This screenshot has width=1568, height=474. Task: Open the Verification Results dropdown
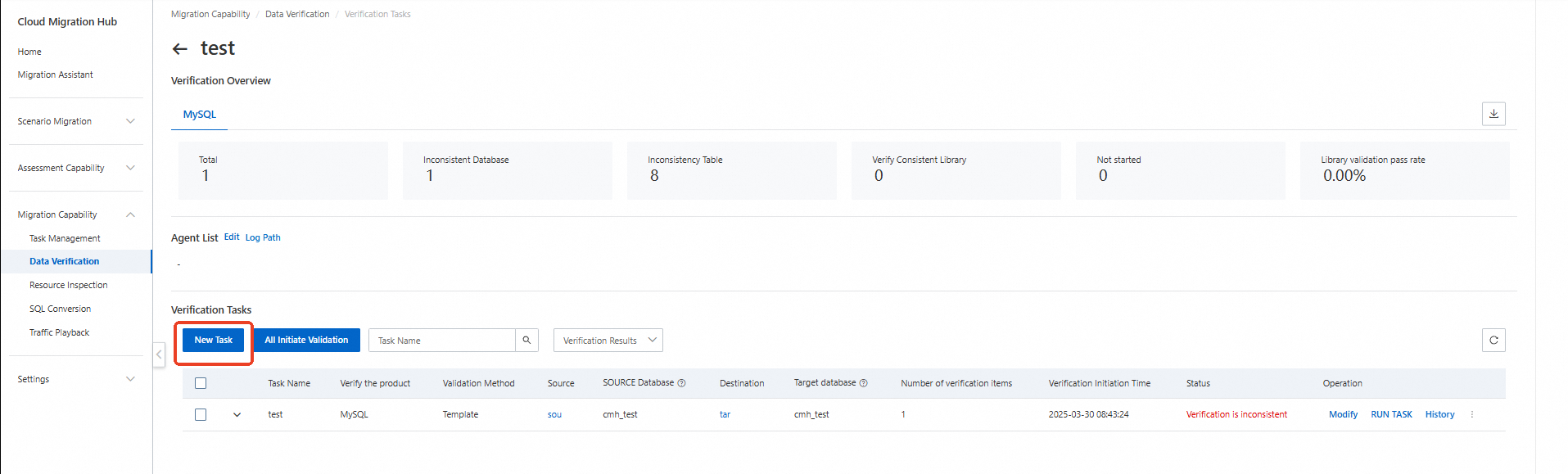[608, 340]
